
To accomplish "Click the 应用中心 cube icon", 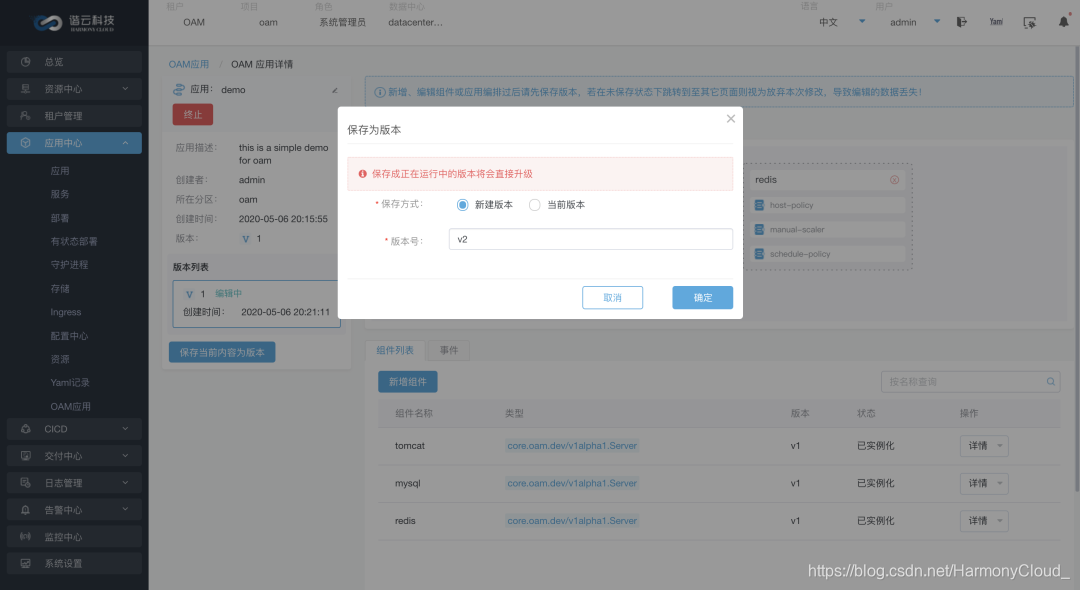I will point(25,143).
